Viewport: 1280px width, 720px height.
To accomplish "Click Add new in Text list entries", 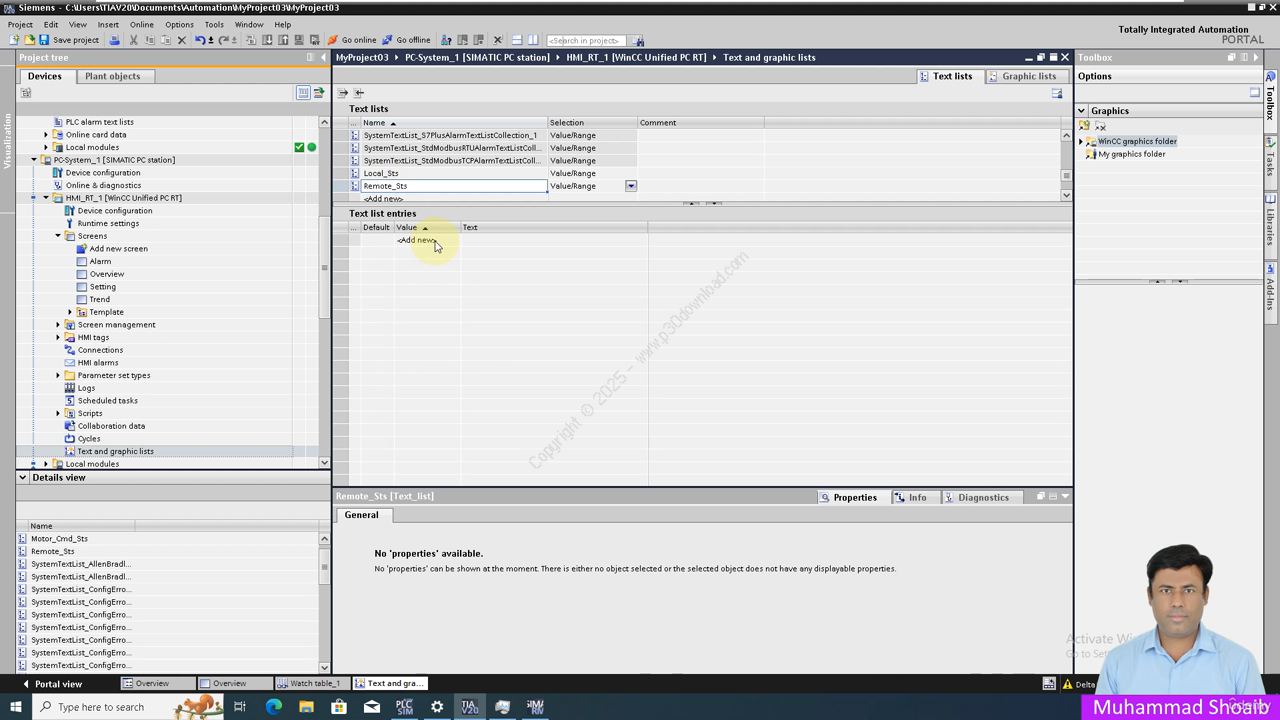I will [416, 240].
